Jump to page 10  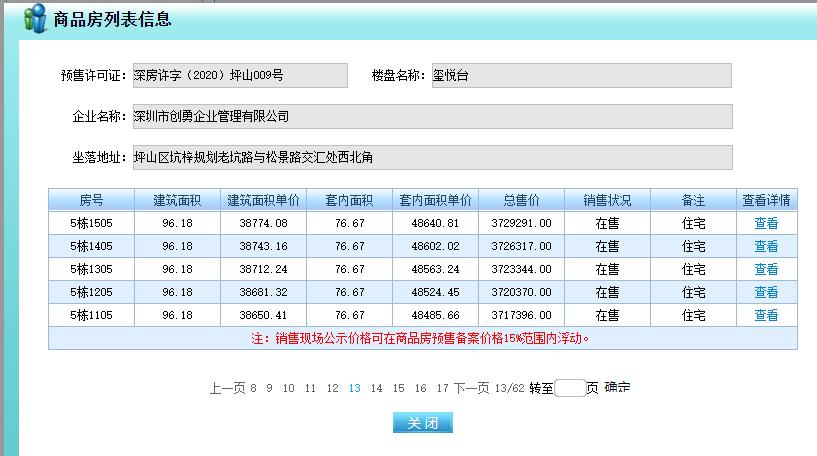click(289, 388)
